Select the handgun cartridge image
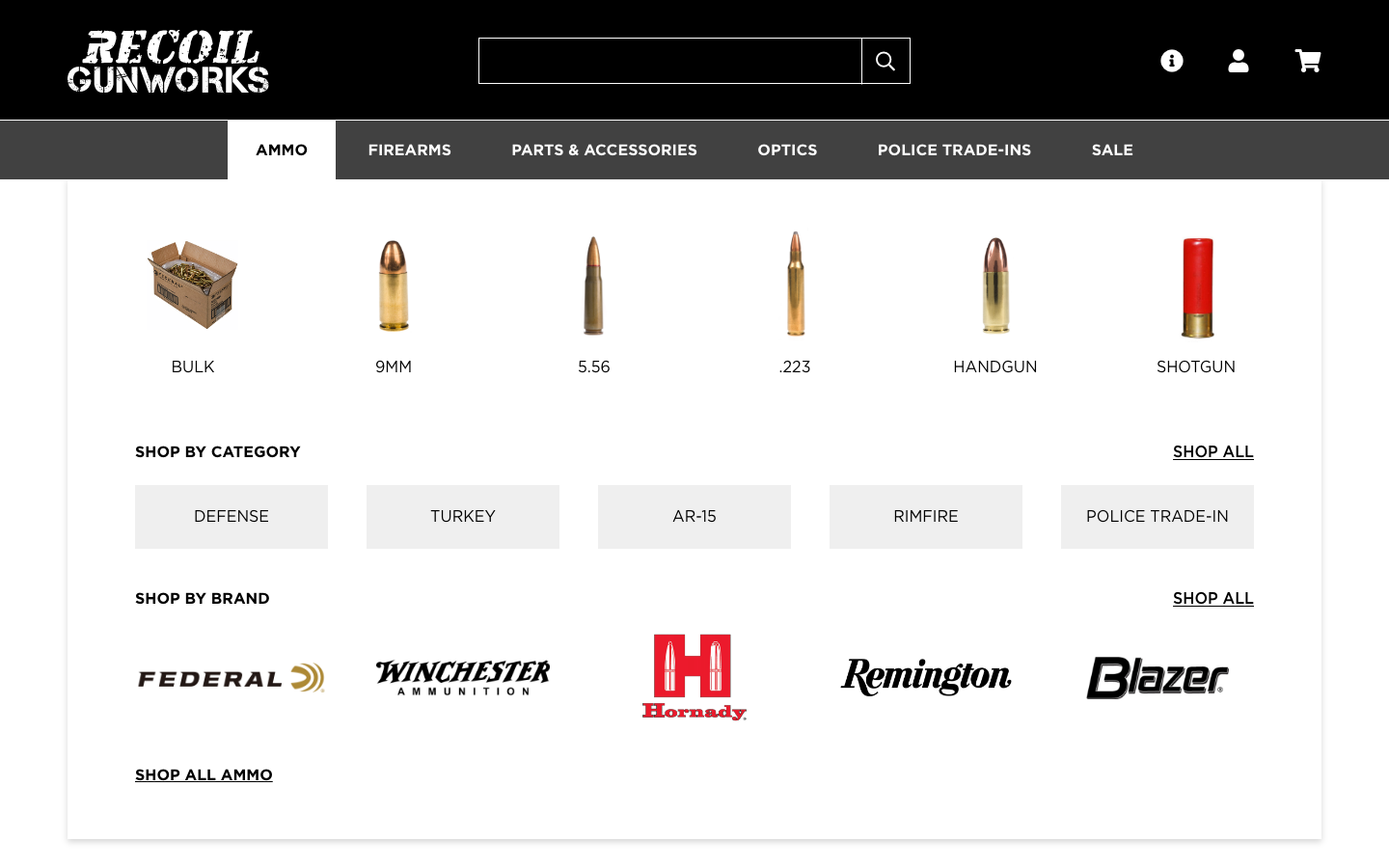Image resolution: width=1389 pixels, height=868 pixels. point(995,285)
